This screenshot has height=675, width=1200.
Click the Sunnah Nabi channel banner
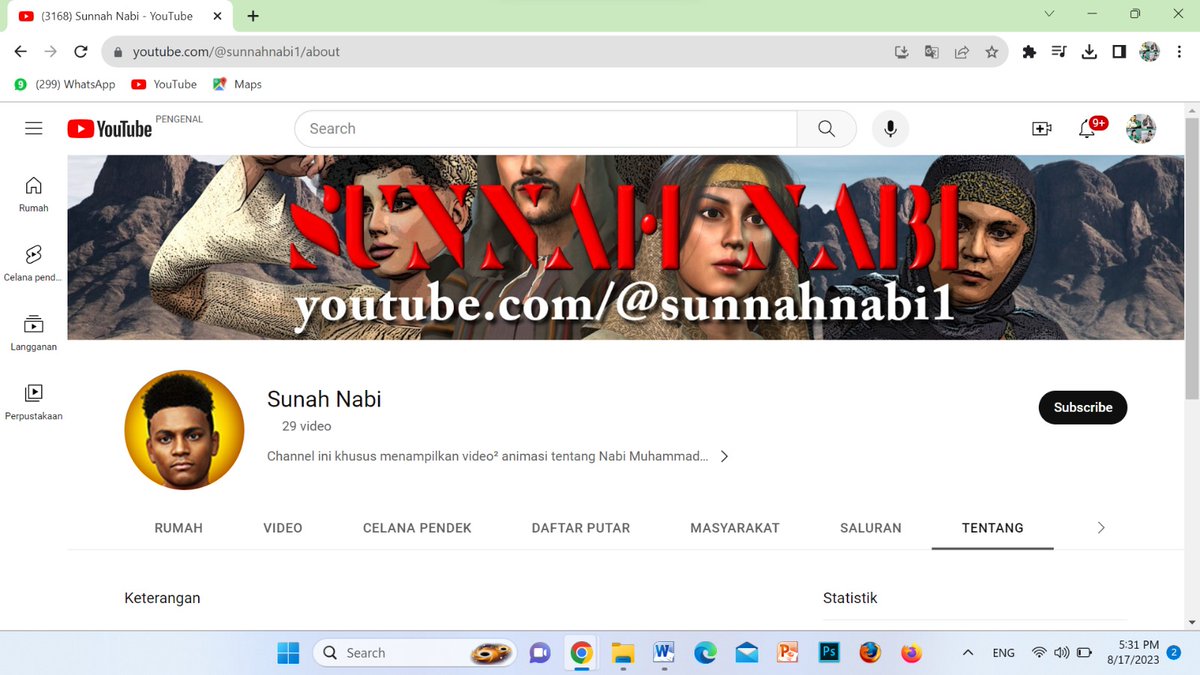click(626, 247)
